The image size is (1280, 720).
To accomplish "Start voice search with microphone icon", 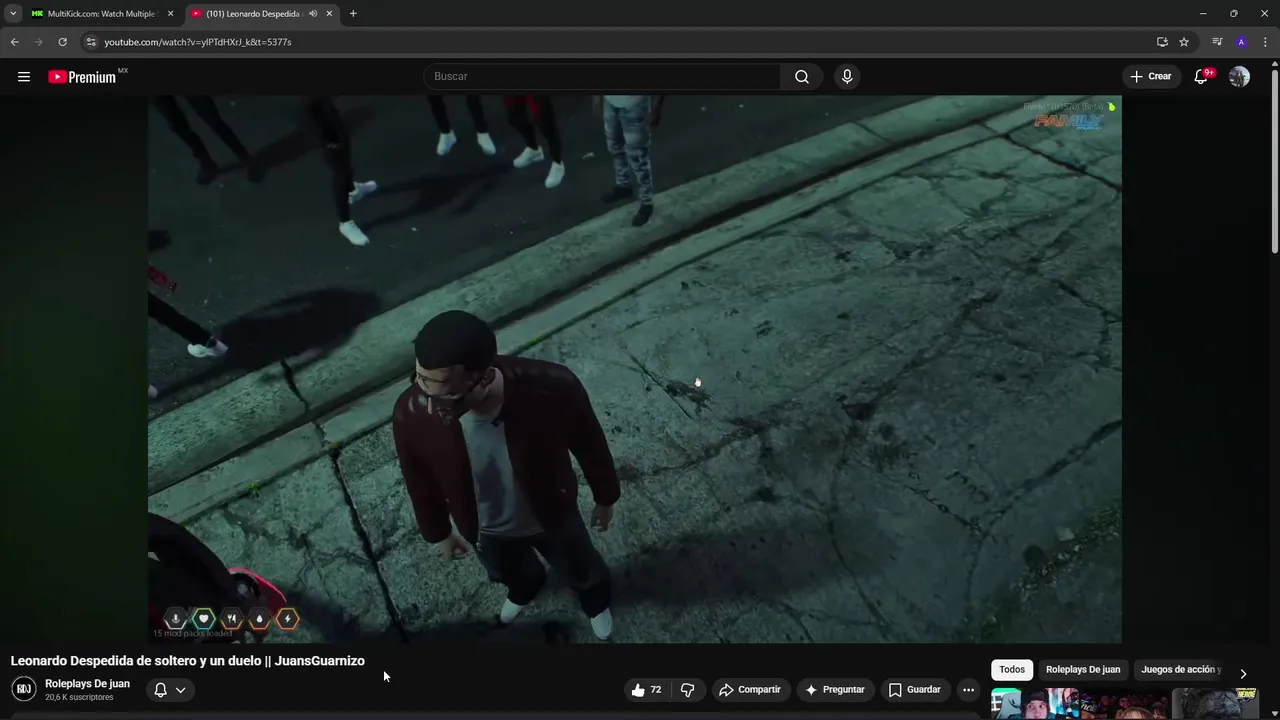I will (x=847, y=77).
